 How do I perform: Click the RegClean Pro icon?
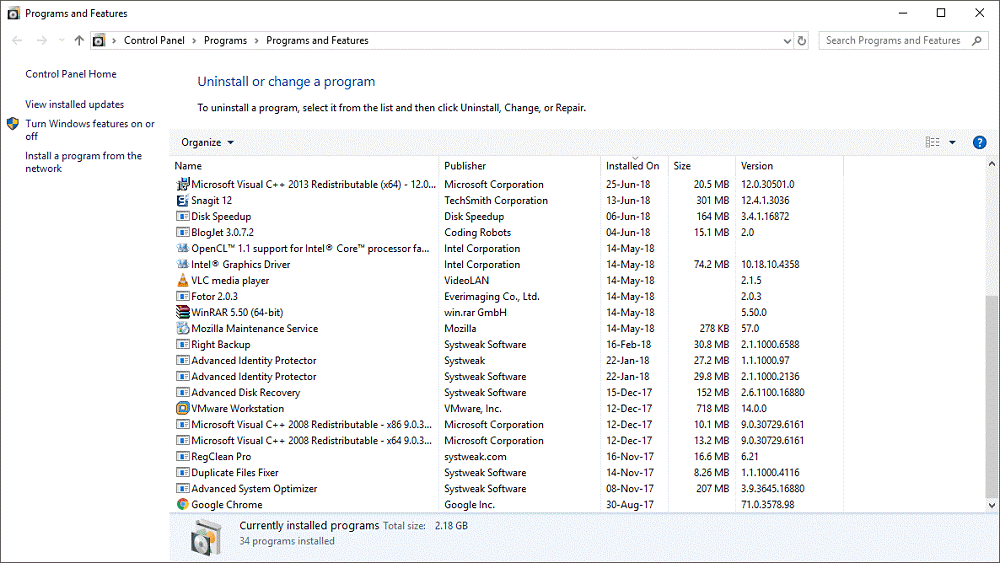pos(182,457)
